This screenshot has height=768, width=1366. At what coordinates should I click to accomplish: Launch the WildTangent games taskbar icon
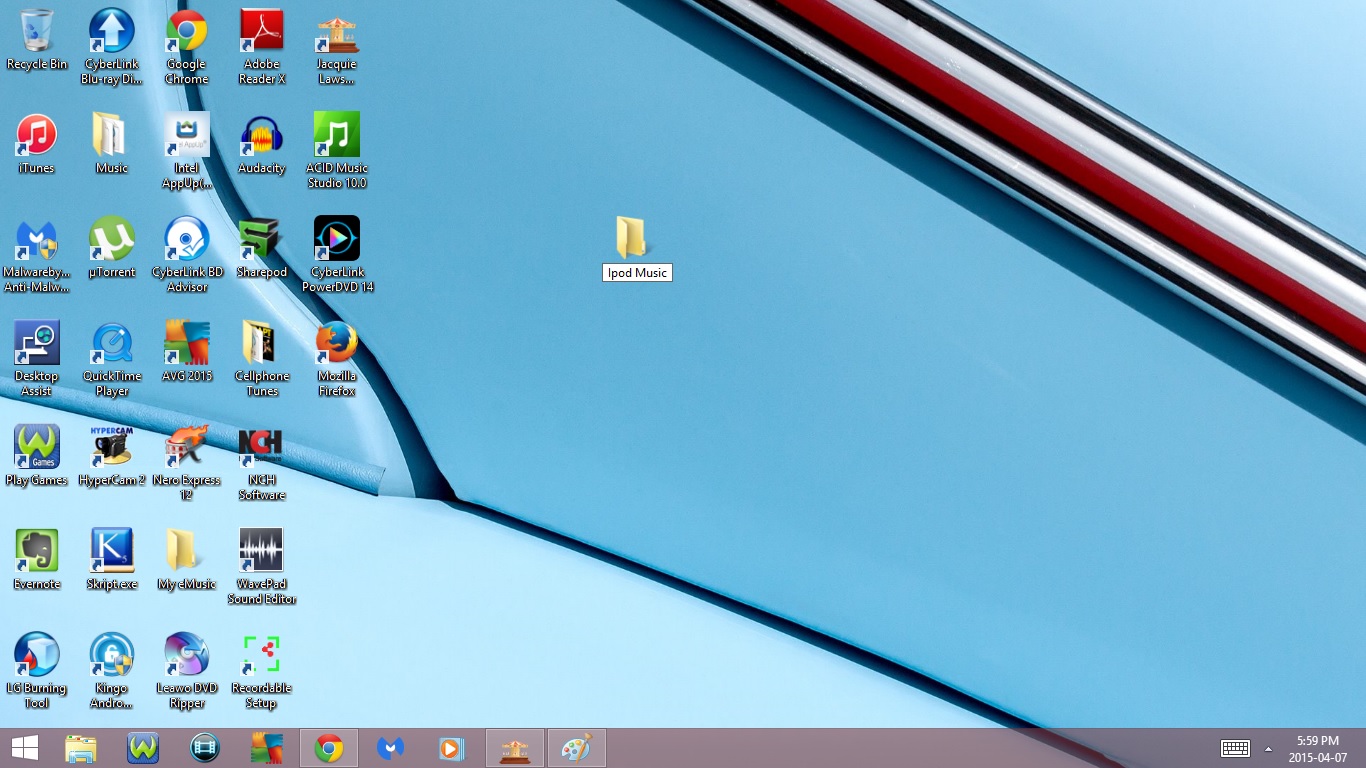[143, 748]
